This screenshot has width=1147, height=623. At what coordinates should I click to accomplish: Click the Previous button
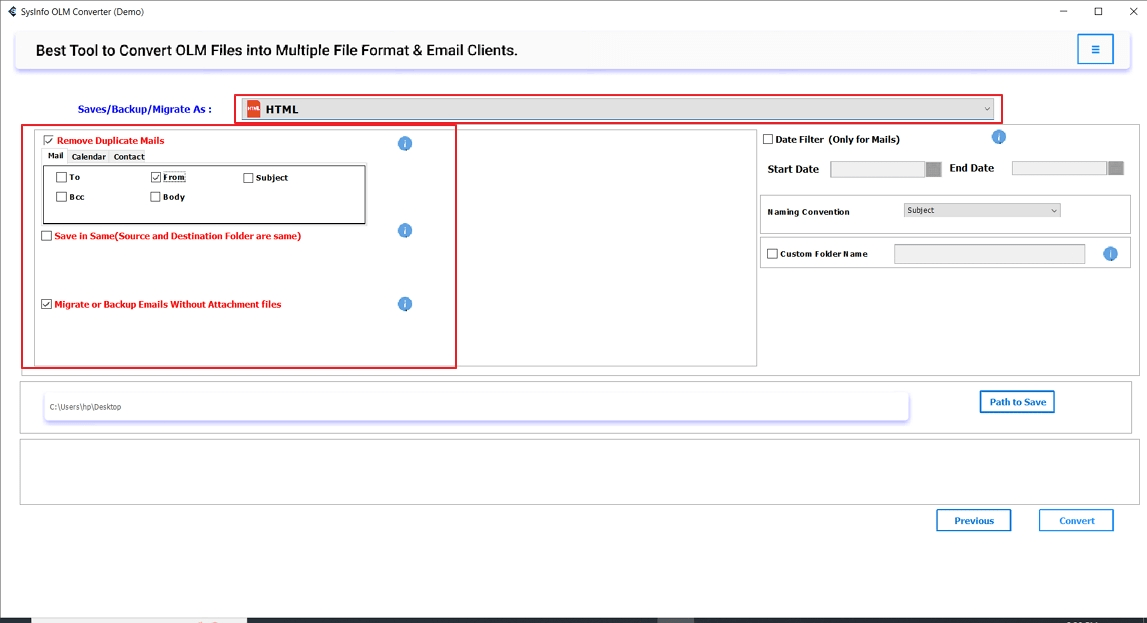coord(974,521)
